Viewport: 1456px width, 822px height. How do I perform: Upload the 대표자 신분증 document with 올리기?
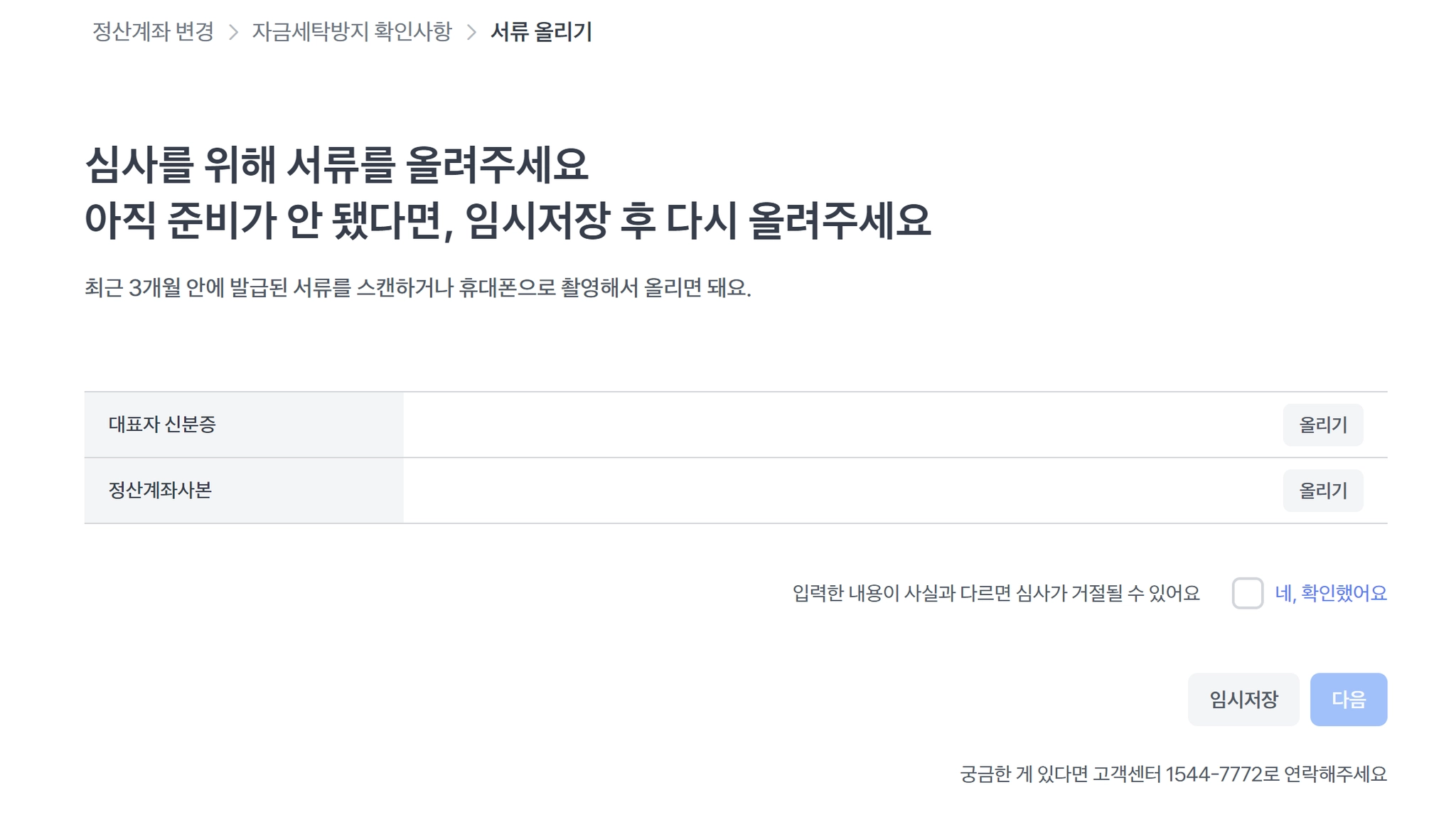(1322, 425)
